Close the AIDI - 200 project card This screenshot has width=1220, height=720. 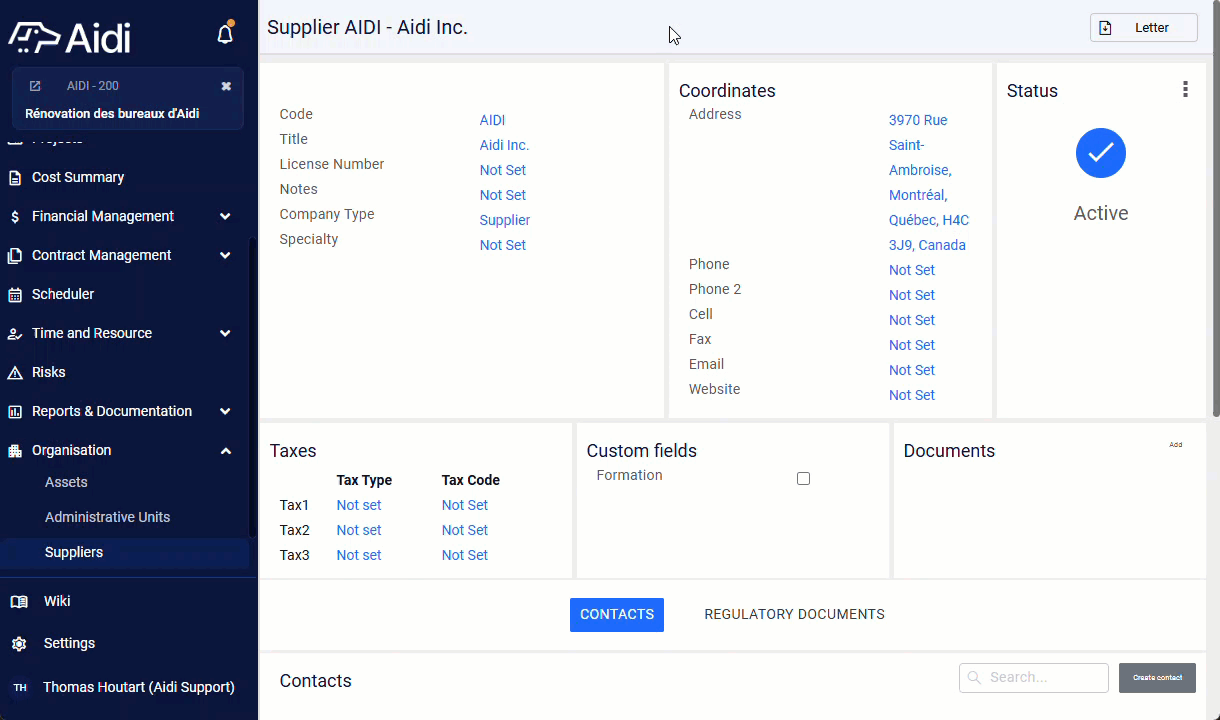point(226,86)
